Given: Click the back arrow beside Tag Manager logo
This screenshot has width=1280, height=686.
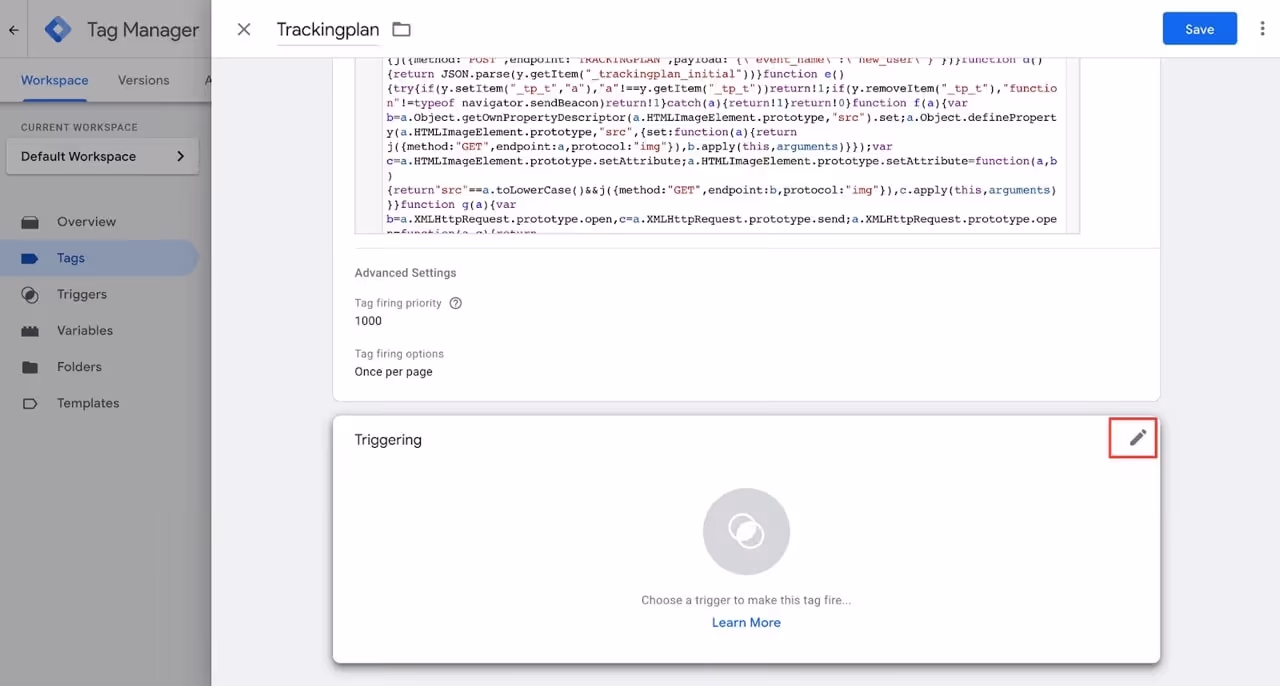Looking at the screenshot, I should coord(14,30).
